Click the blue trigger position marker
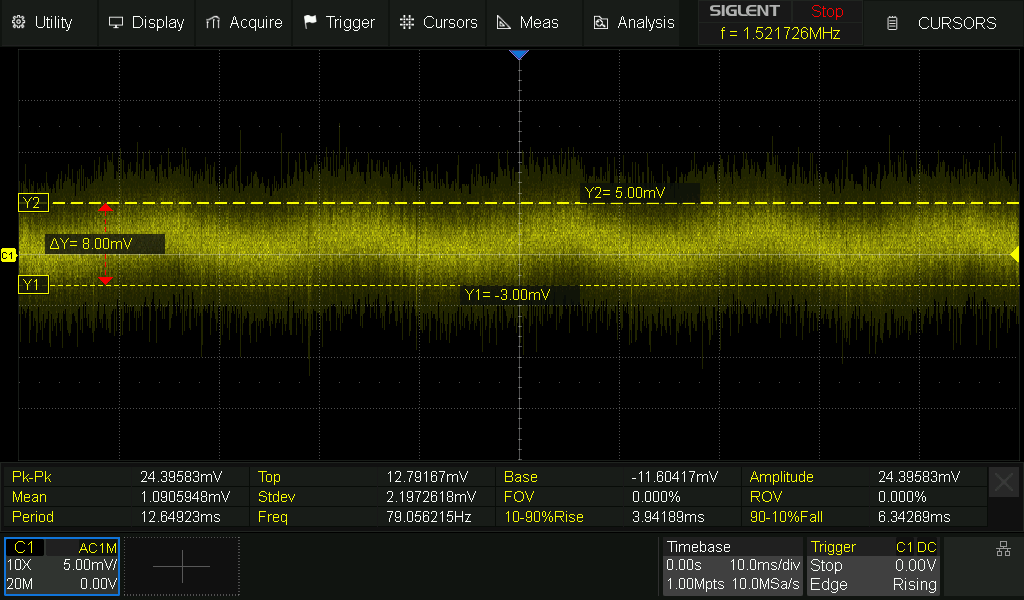 coord(518,55)
